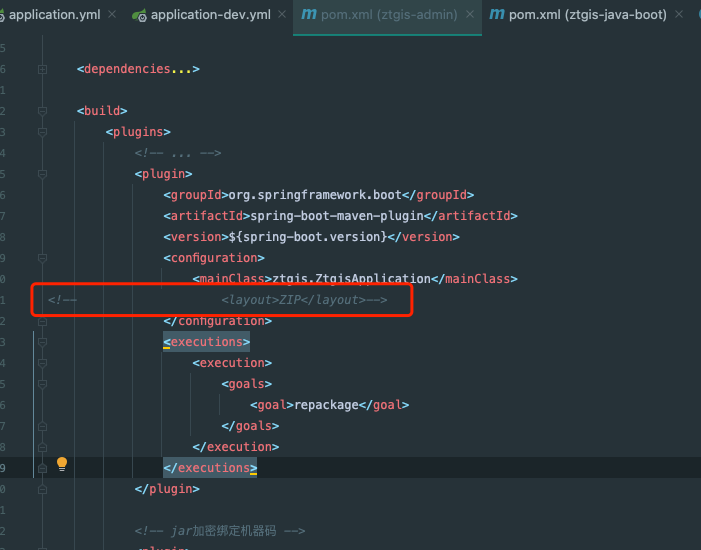Image resolution: width=701 pixels, height=550 pixels.
Task: Close the application.yml tab
Action: [x=111, y=16]
